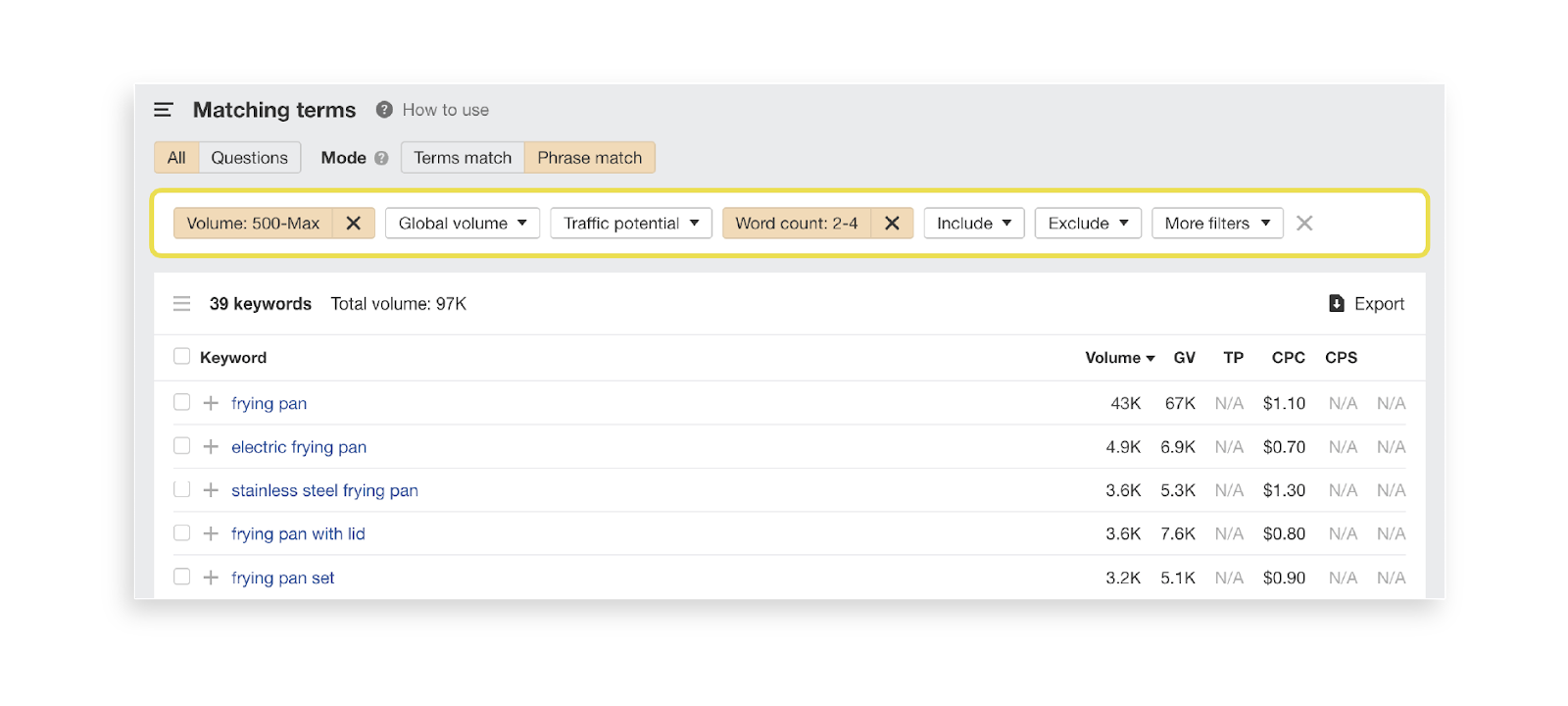
Task: Click the help icon beside How to use
Action: pyautogui.click(x=384, y=110)
